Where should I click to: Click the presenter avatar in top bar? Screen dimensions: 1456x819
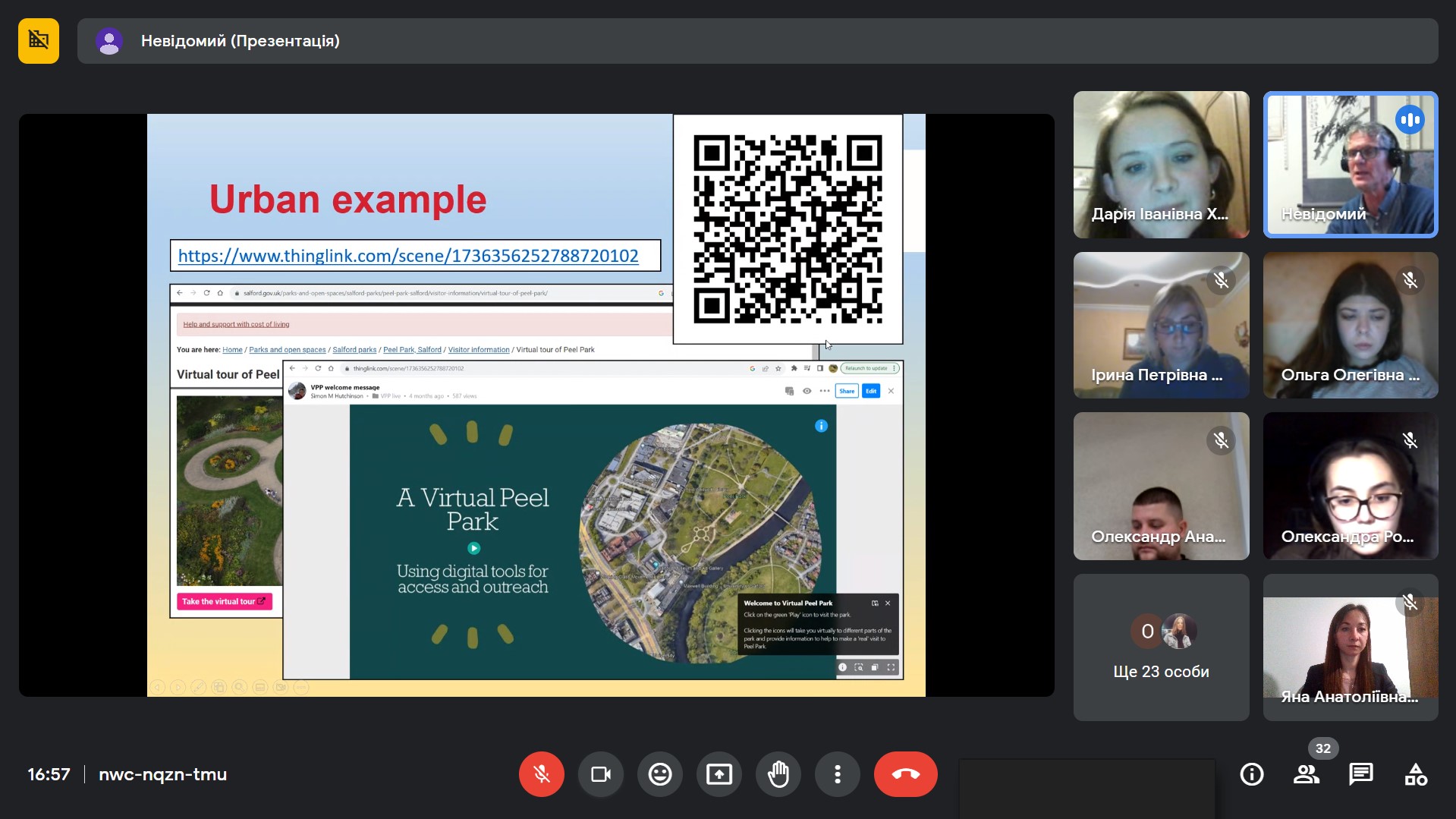(x=109, y=41)
